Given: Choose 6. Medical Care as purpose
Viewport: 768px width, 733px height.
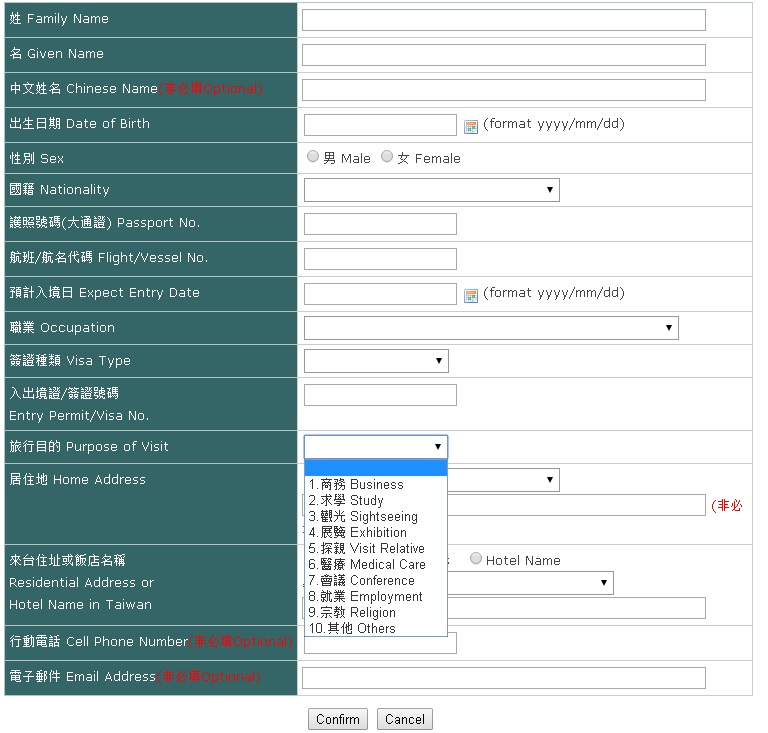Looking at the screenshot, I should tap(376, 565).
